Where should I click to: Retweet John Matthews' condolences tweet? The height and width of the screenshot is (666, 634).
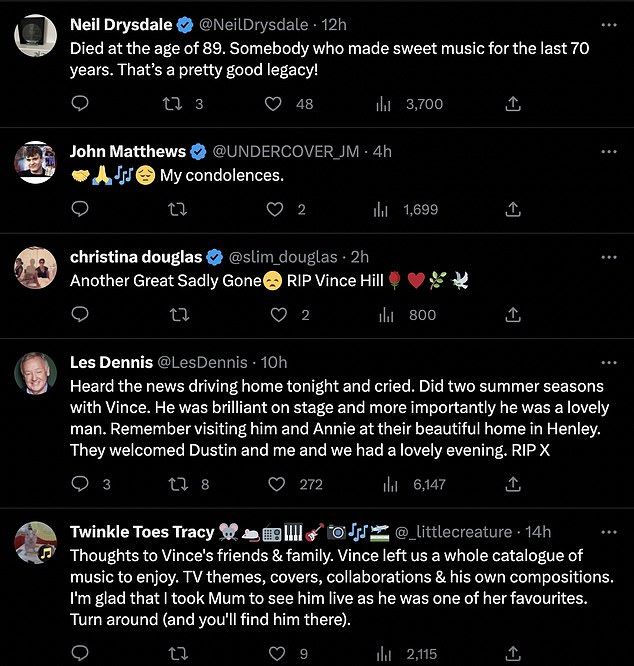(x=177, y=209)
